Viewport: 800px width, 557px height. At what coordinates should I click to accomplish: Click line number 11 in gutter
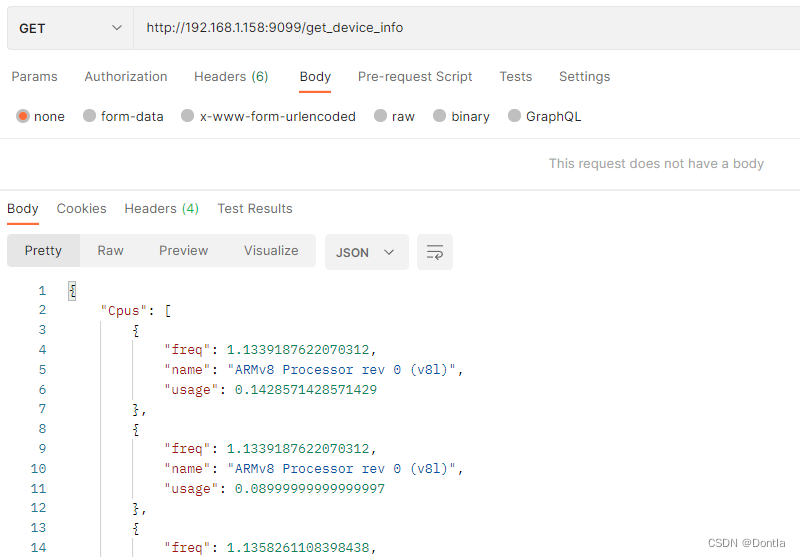[x=38, y=489]
